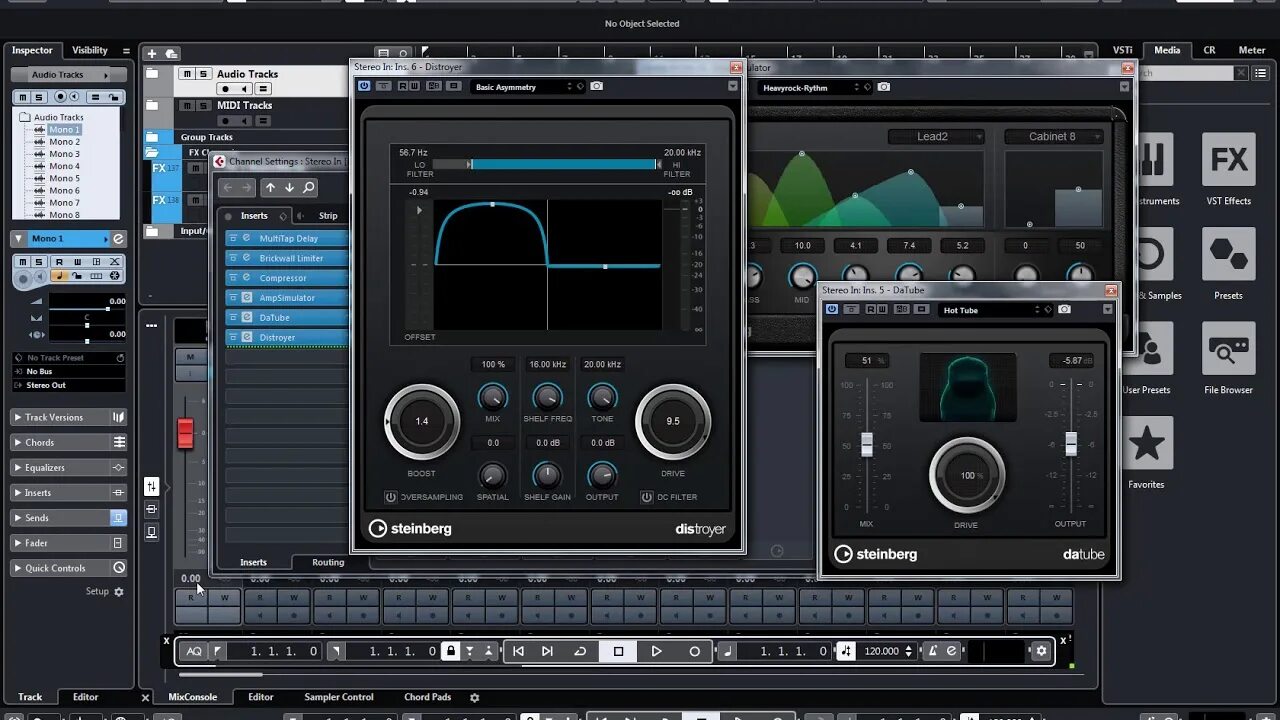The image size is (1280, 720).
Task: Click the Tone knob in Distroyer
Action: pyautogui.click(x=602, y=397)
